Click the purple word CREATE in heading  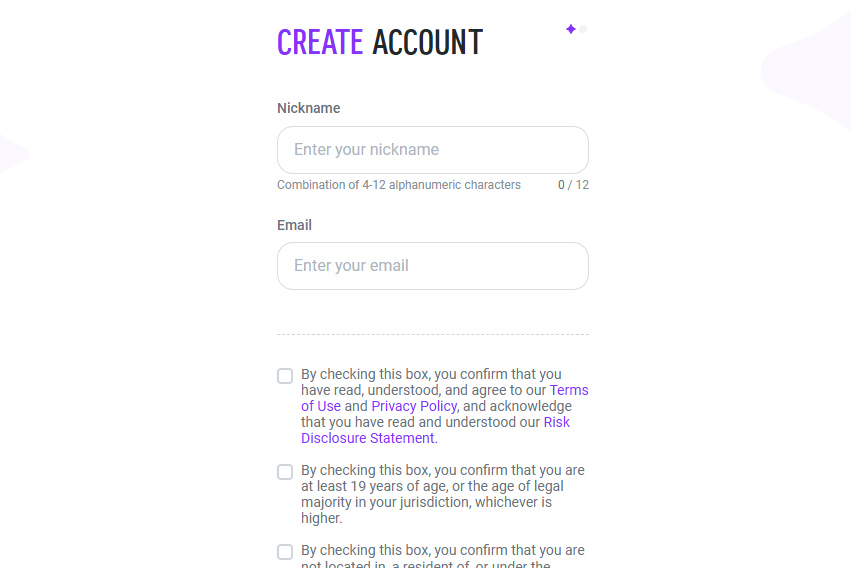click(x=320, y=42)
